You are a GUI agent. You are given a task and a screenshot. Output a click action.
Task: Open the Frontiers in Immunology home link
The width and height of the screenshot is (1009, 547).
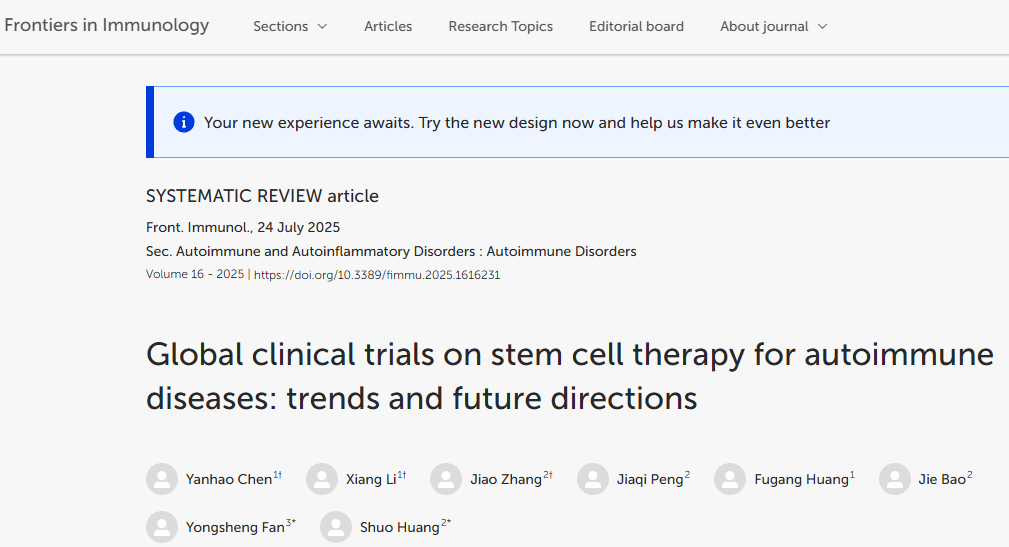pyautogui.click(x=107, y=25)
